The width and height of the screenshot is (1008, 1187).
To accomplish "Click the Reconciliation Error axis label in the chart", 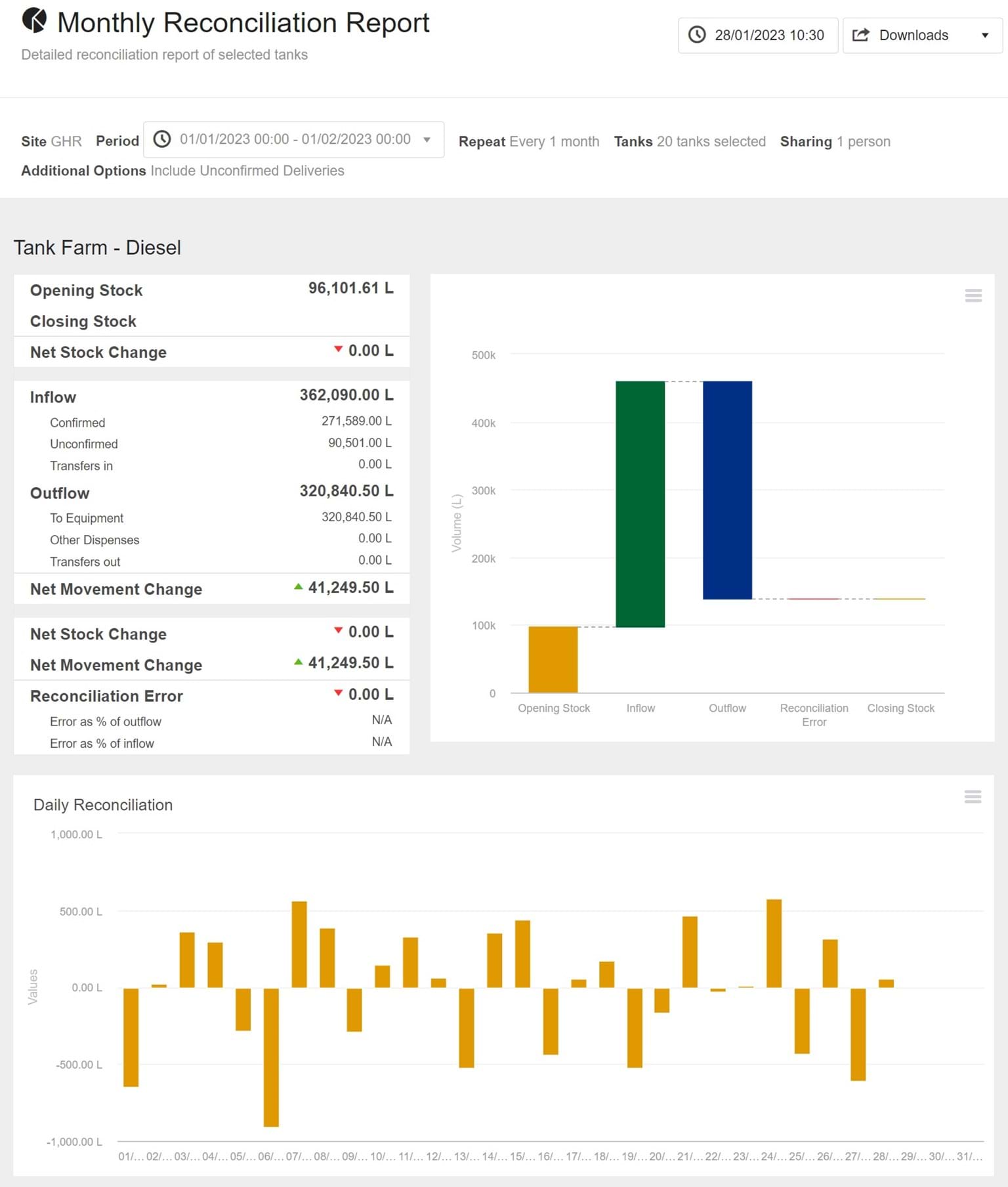I will point(814,715).
